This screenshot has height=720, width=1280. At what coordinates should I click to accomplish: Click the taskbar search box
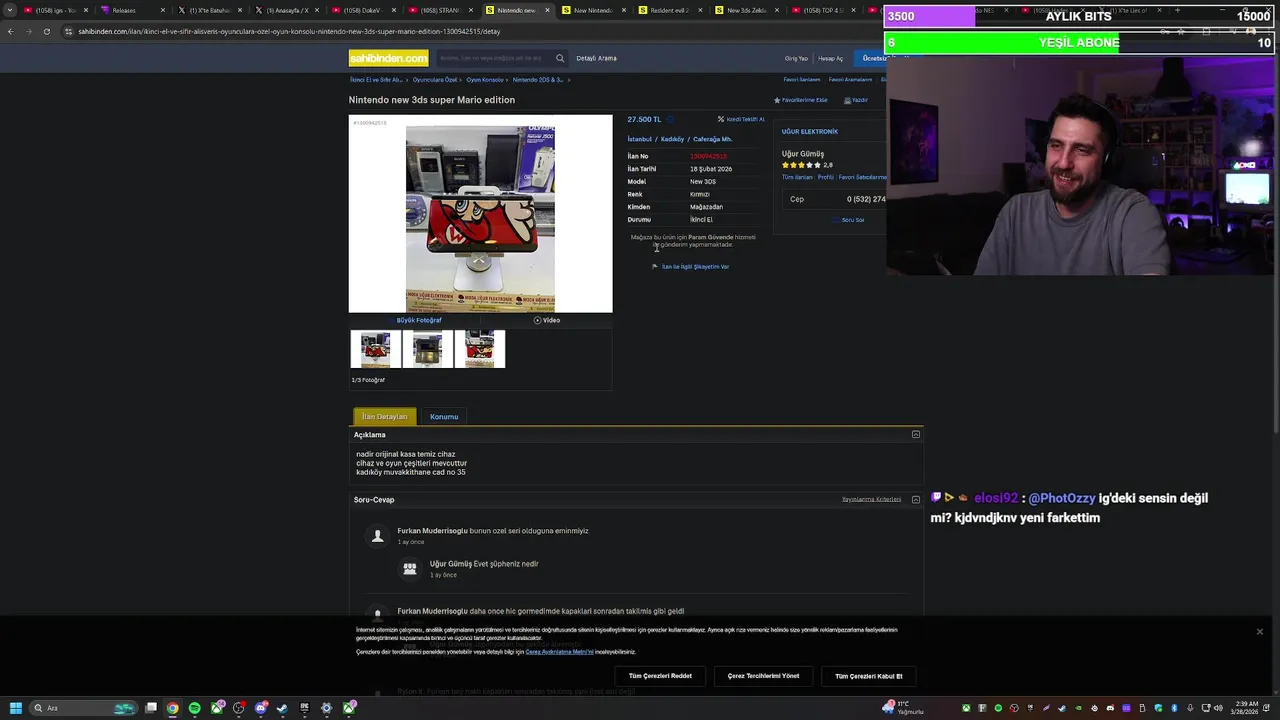(x=85, y=708)
